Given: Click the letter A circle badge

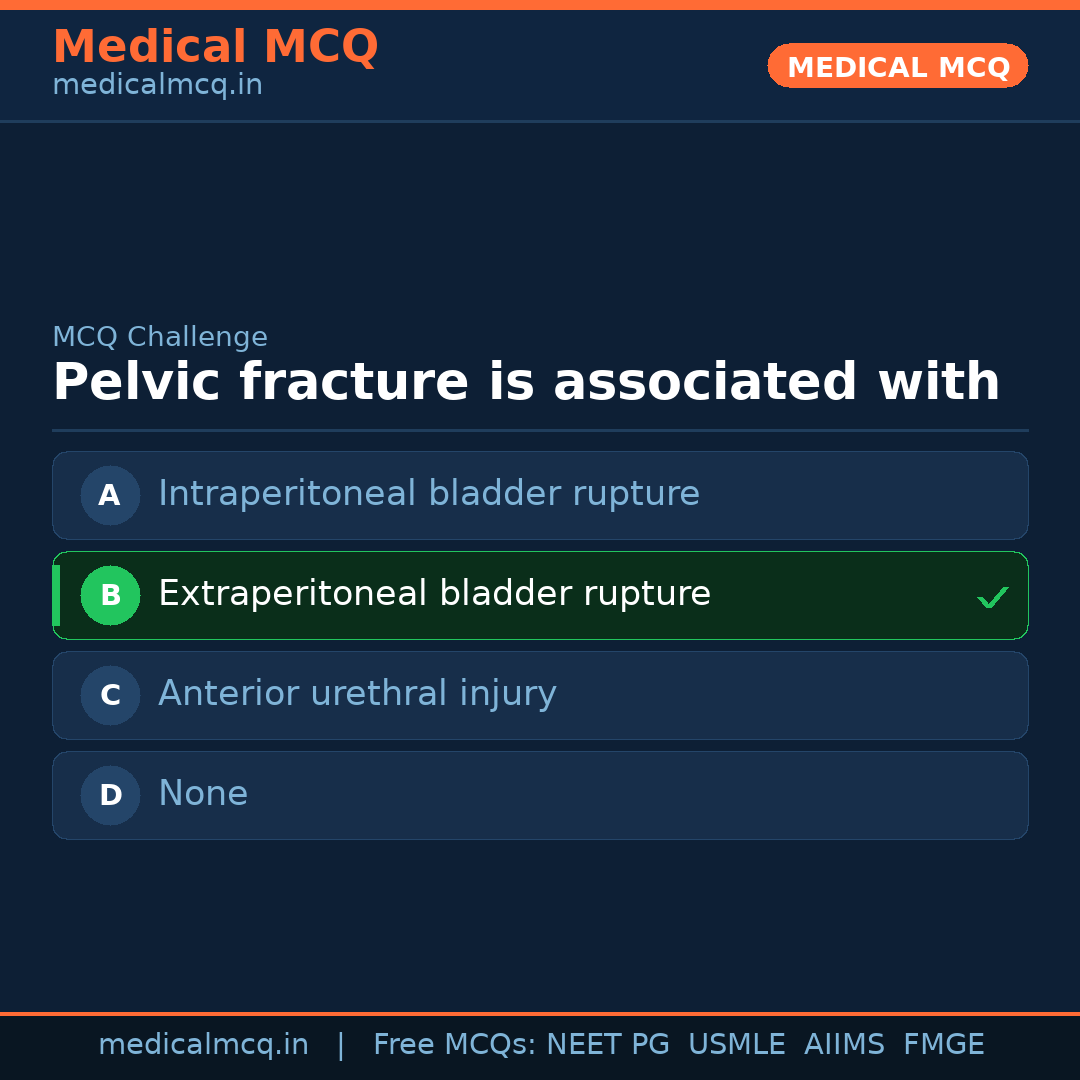Looking at the screenshot, I should click(110, 495).
